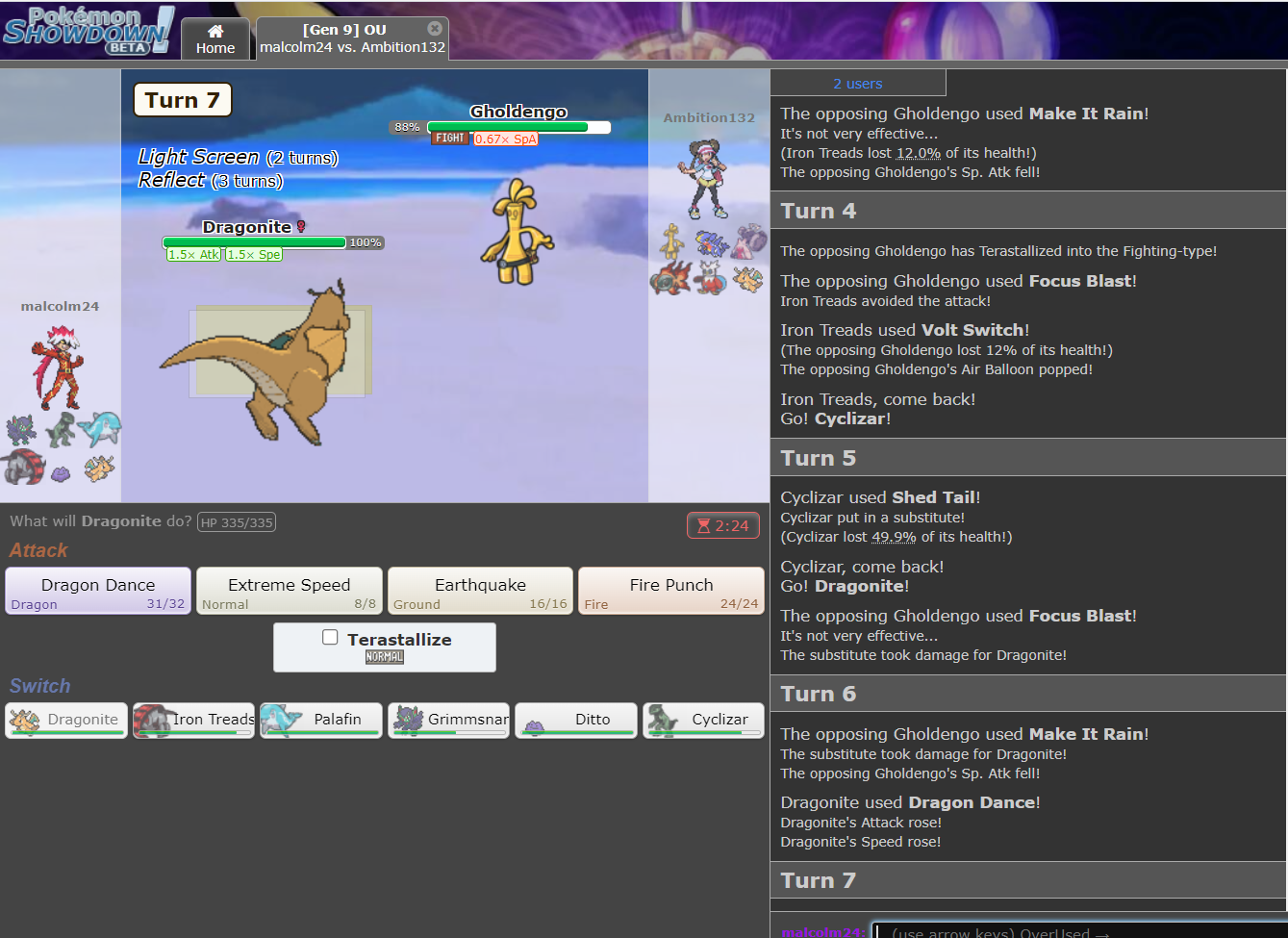The height and width of the screenshot is (938, 1288).
Task: Click the FIGHT tera type badge on Gholdengo
Action: click(449, 139)
